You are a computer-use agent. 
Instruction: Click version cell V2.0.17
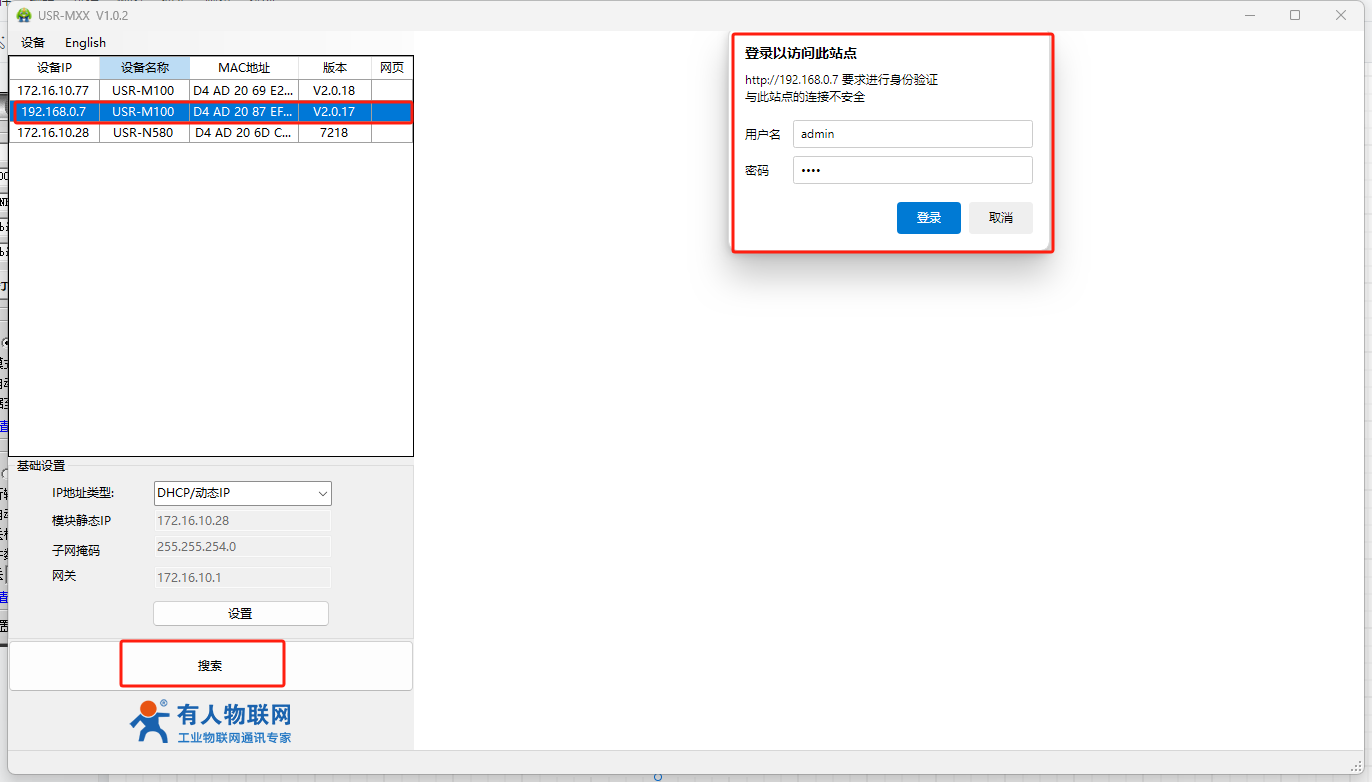(334, 112)
